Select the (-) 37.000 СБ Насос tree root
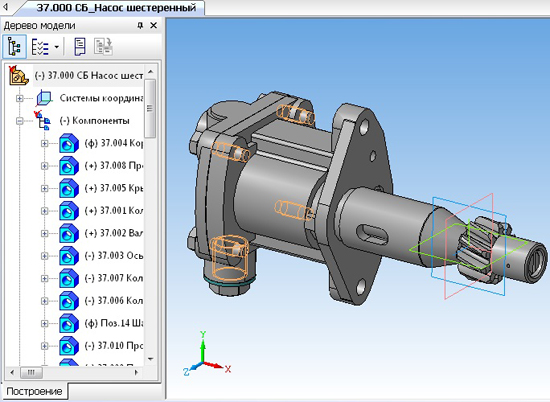 [89, 75]
